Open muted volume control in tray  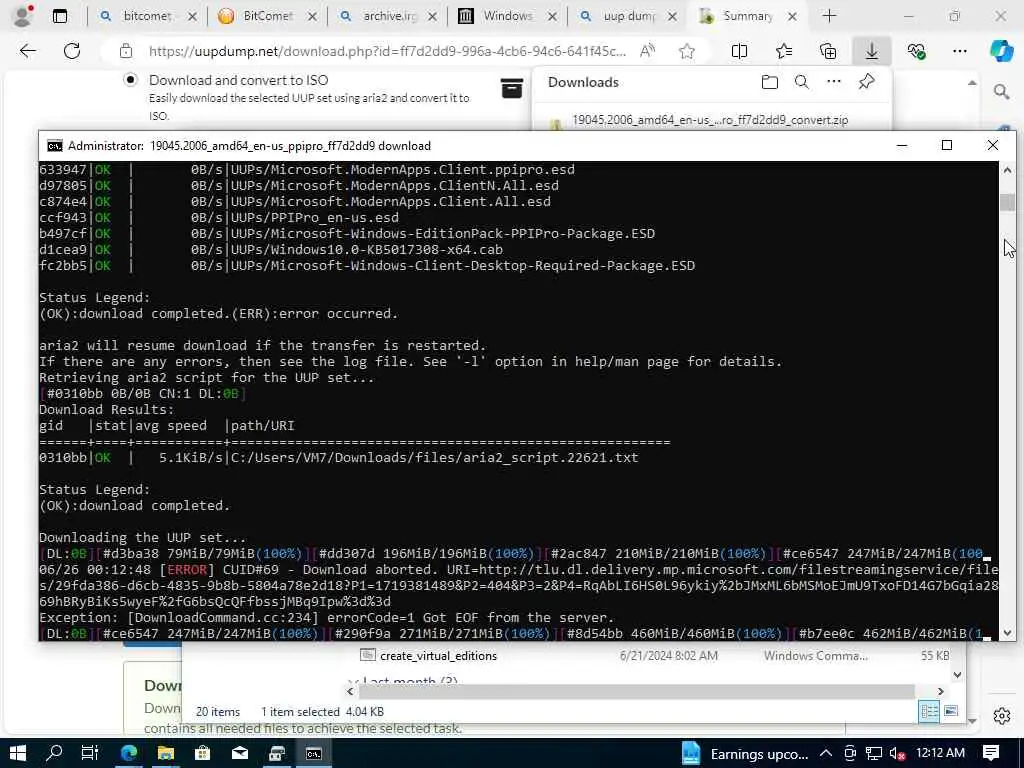pyautogui.click(x=898, y=754)
